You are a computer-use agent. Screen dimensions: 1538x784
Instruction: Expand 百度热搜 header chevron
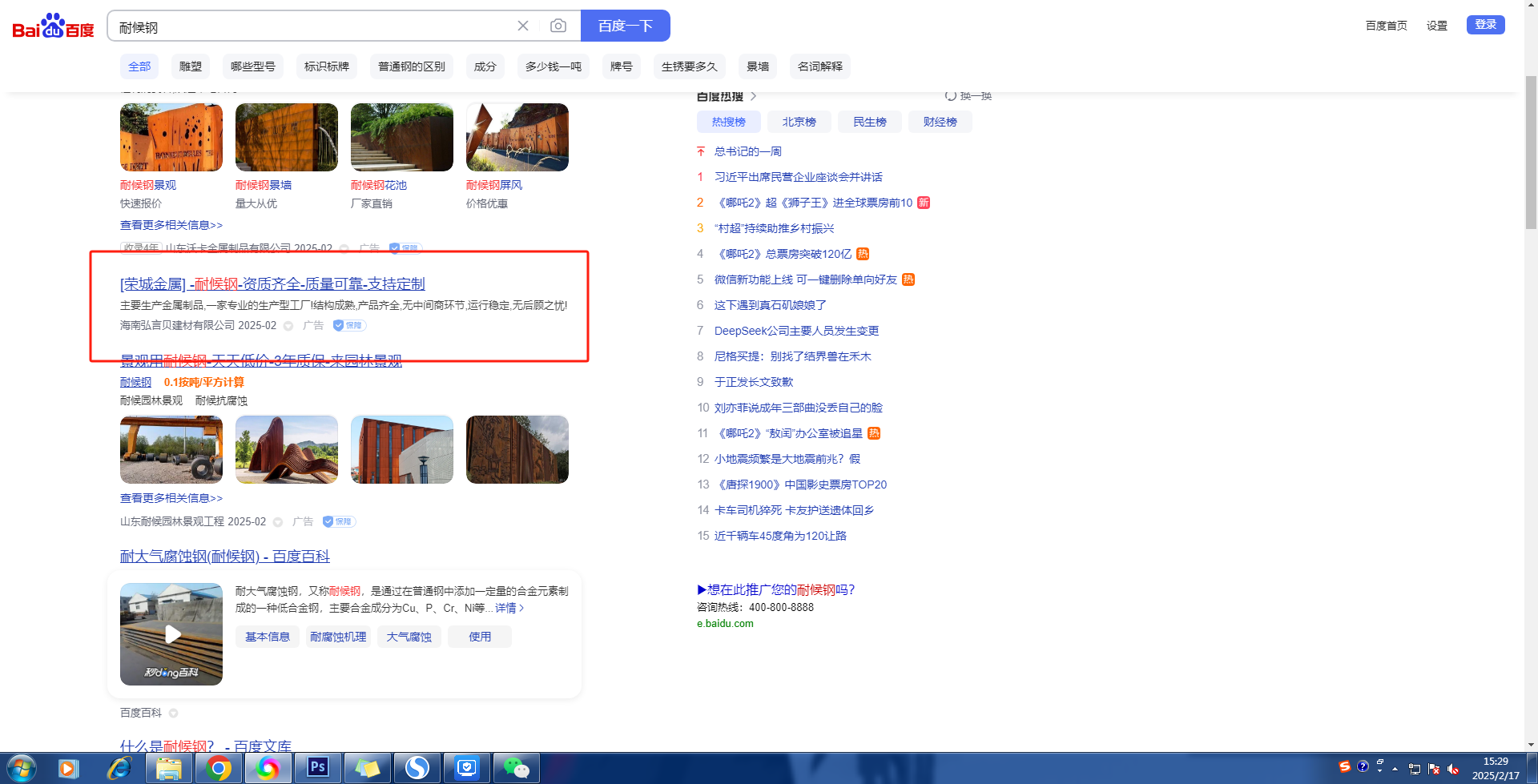coord(754,96)
